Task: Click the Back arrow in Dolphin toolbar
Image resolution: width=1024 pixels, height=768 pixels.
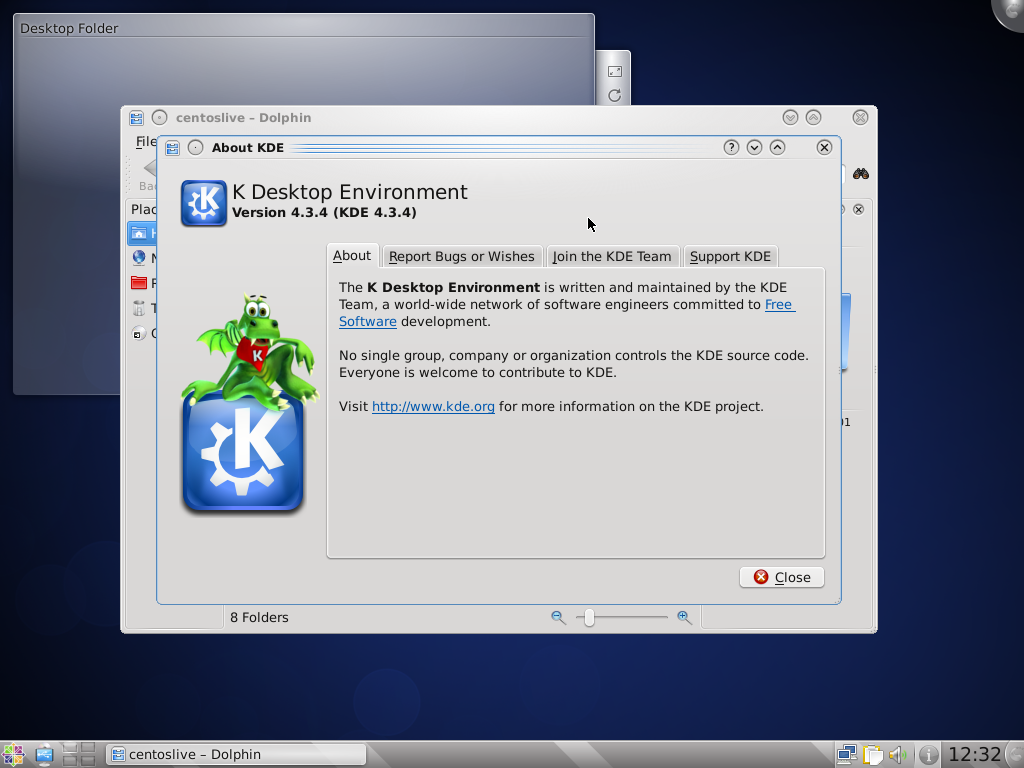Action: 150,168
